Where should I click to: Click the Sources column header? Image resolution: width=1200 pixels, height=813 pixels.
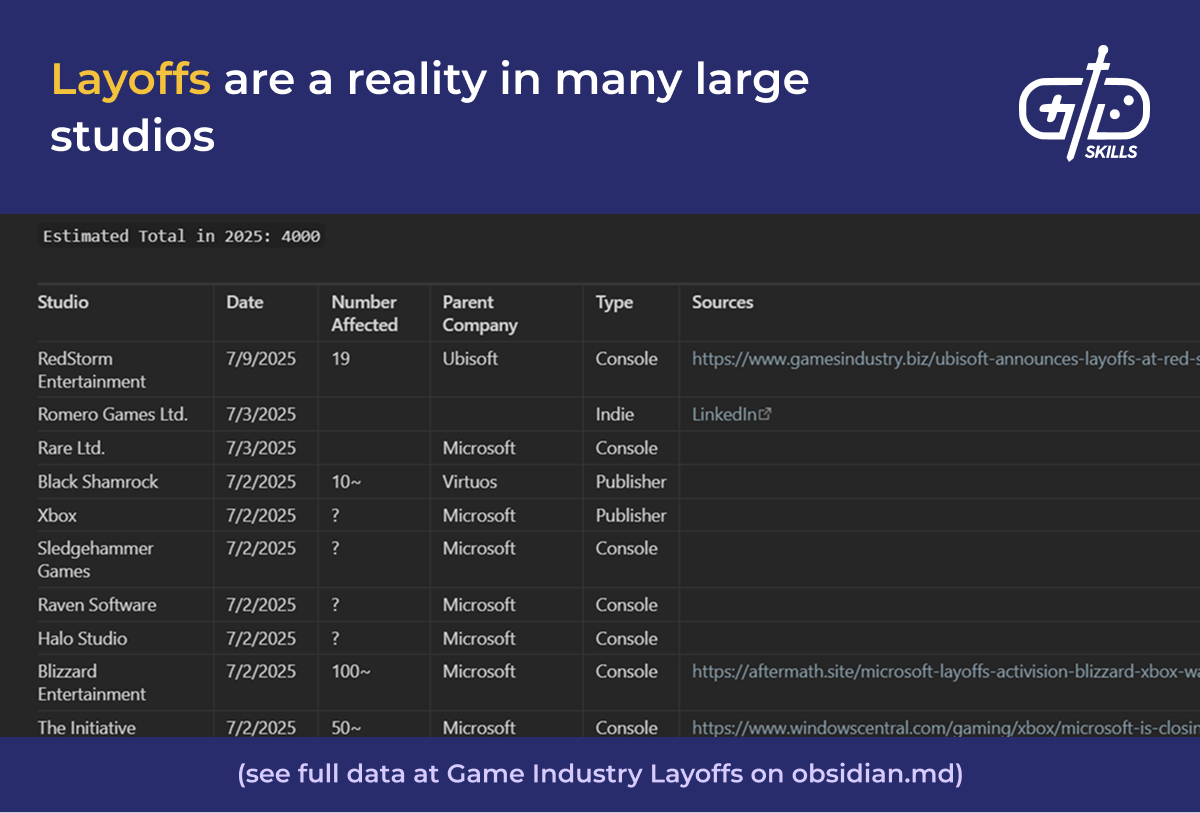(722, 302)
